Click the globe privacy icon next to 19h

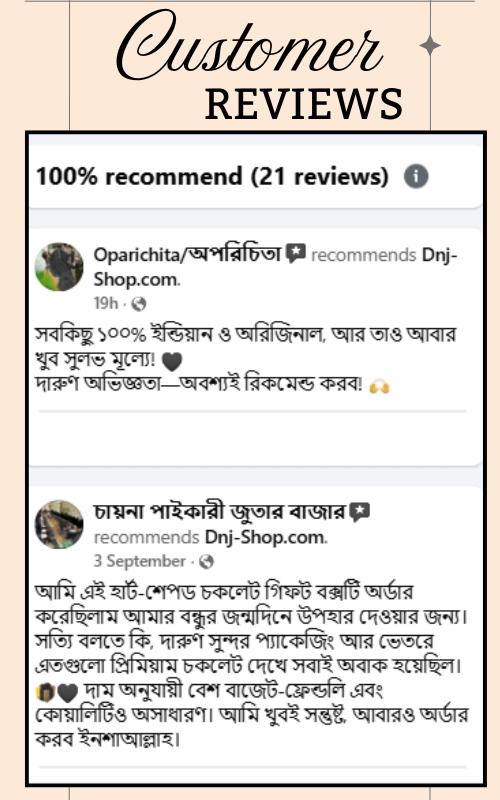pos(139,304)
